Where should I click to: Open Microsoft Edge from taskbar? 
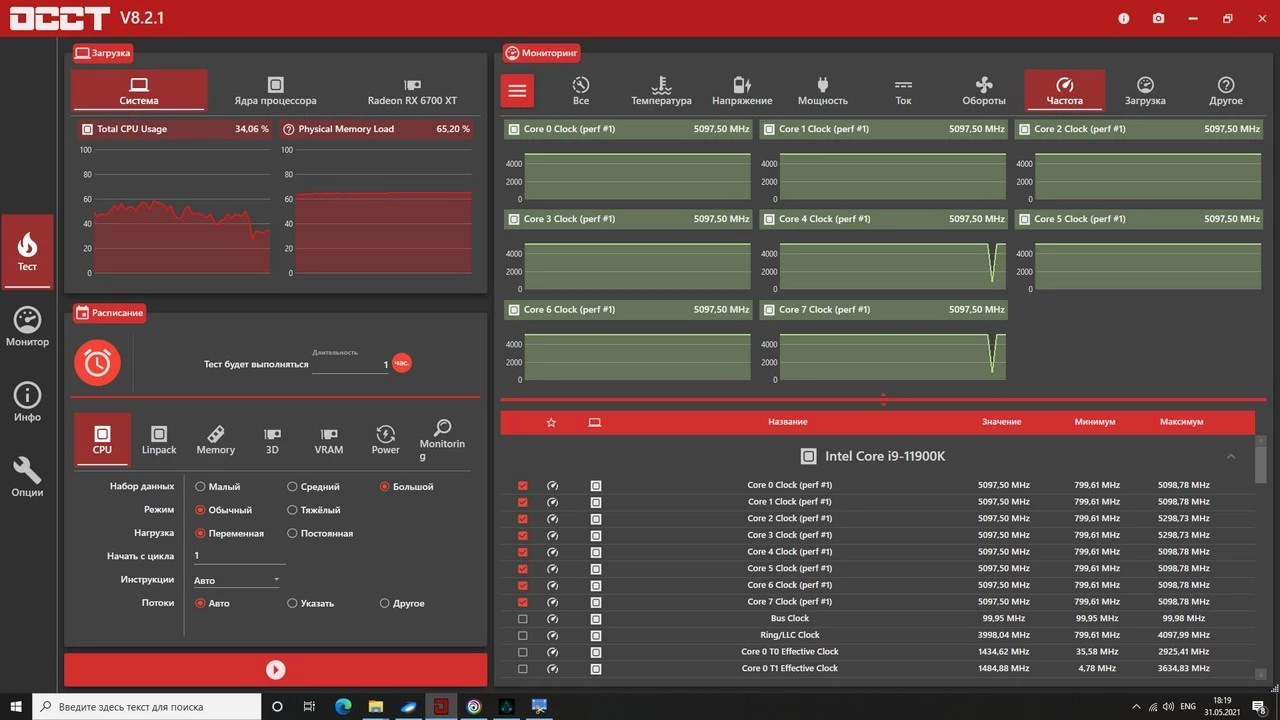[343, 706]
